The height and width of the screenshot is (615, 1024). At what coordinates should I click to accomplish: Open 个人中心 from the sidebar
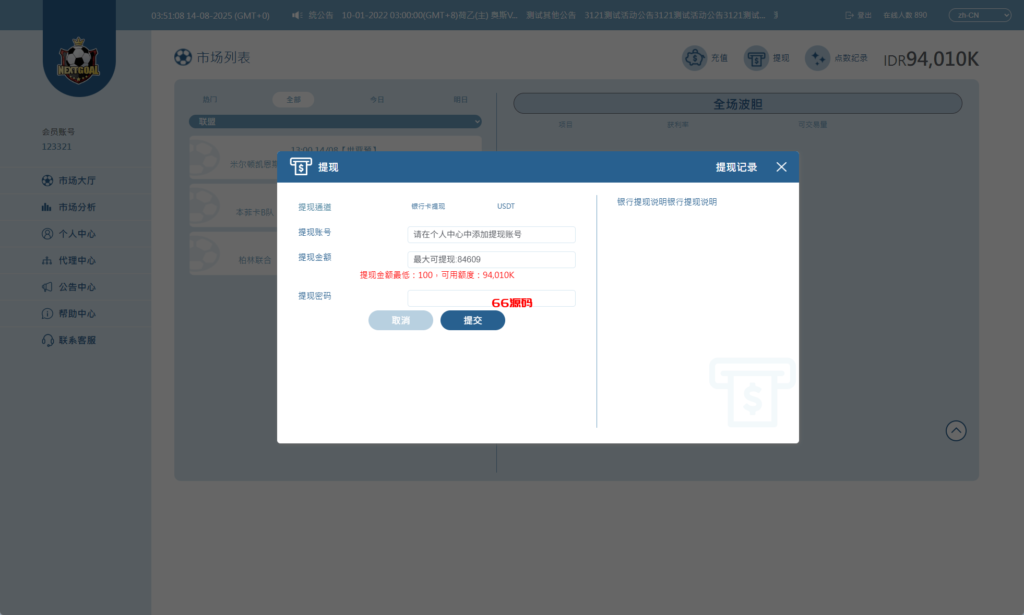[69, 234]
